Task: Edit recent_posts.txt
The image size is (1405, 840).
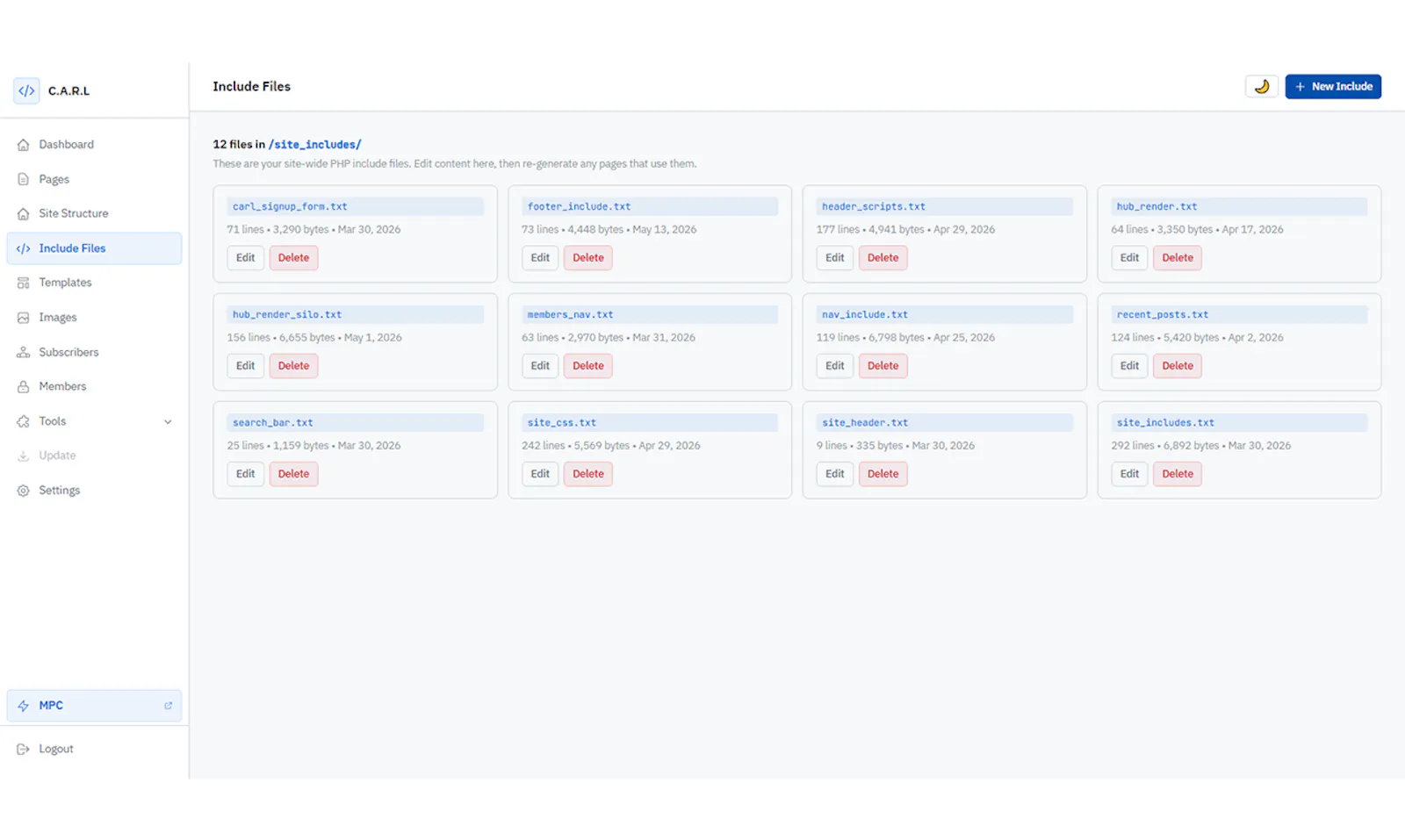Action: pyautogui.click(x=1129, y=366)
